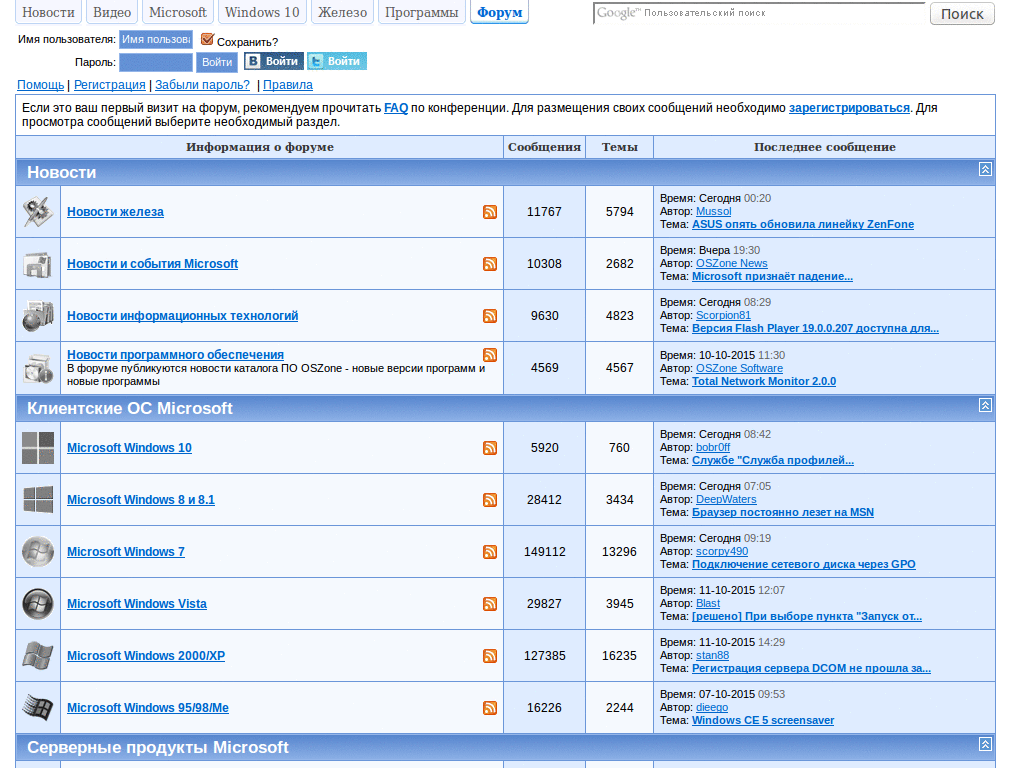
Task: Collapse the Клиентские ОС Microsoft section
Action: 985,406
